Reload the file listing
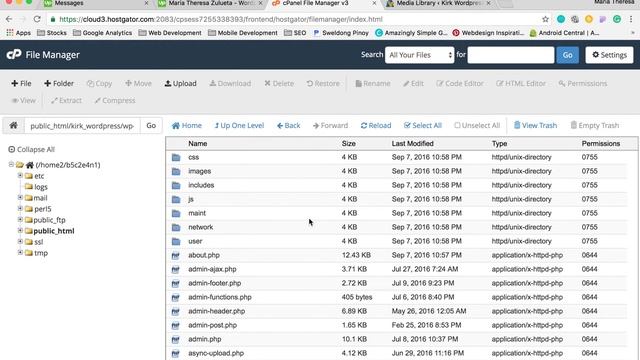Image resolution: width=640 pixels, height=360 pixels. [x=376, y=125]
